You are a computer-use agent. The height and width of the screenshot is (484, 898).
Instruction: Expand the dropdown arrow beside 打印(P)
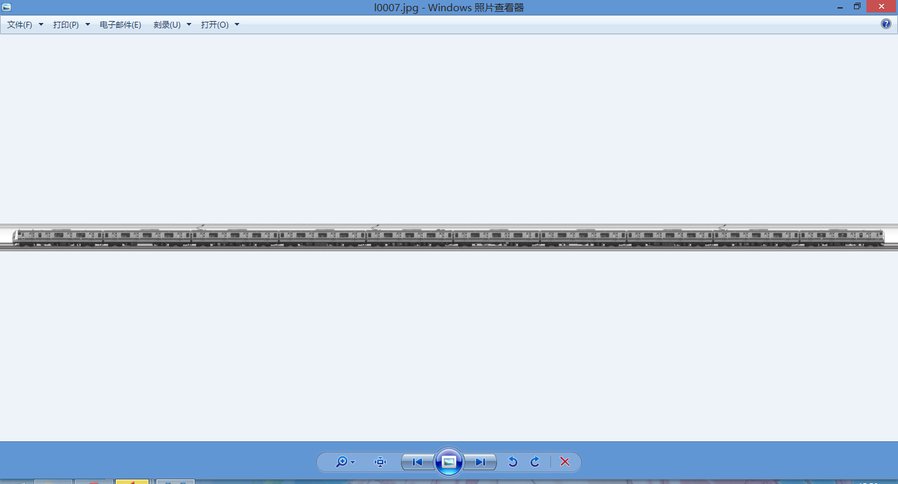coord(88,24)
